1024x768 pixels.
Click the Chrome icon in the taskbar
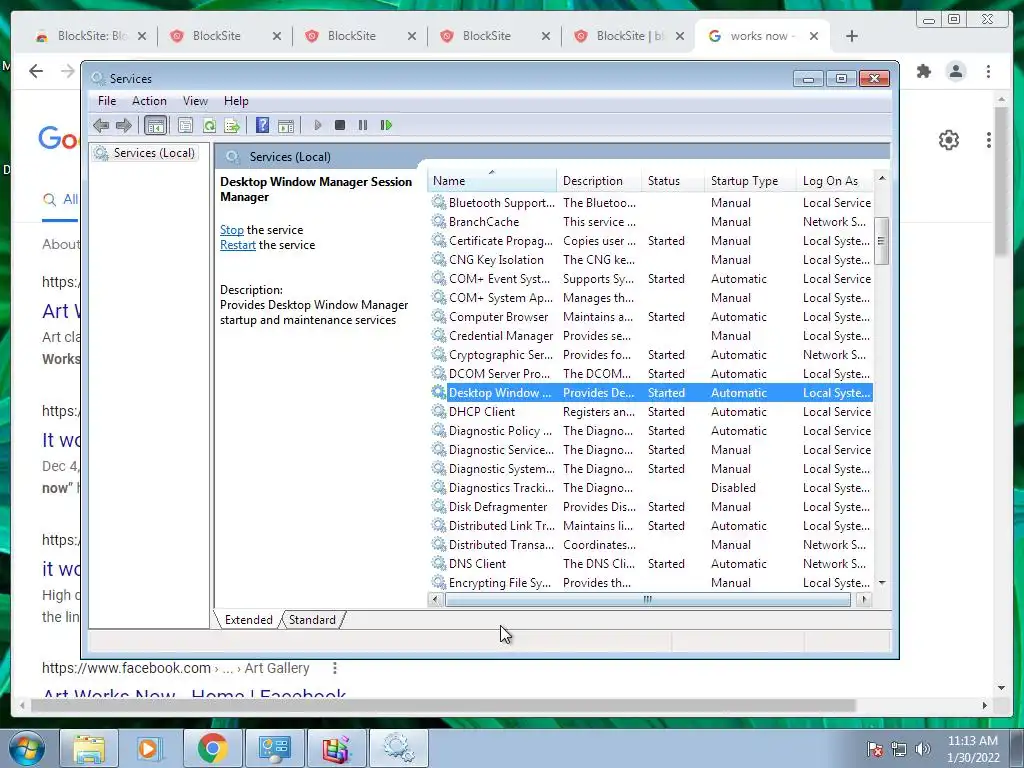212,748
